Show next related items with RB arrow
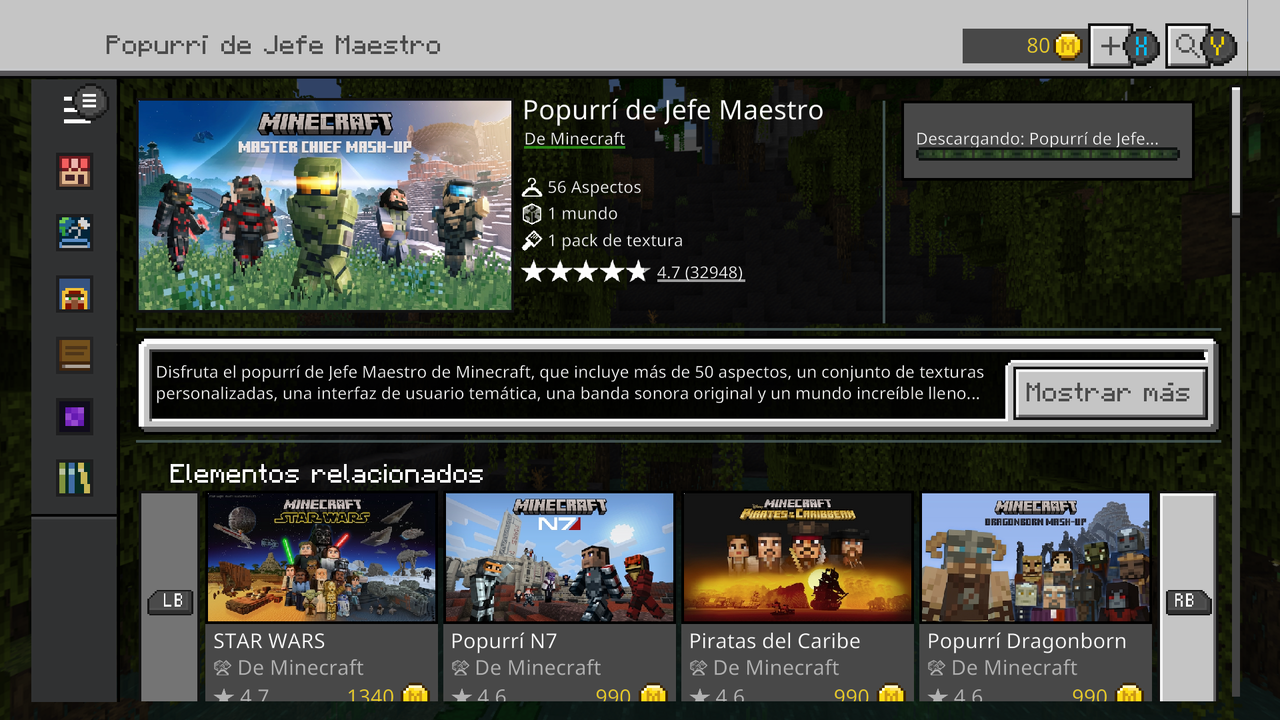1280x720 pixels. point(1187,600)
